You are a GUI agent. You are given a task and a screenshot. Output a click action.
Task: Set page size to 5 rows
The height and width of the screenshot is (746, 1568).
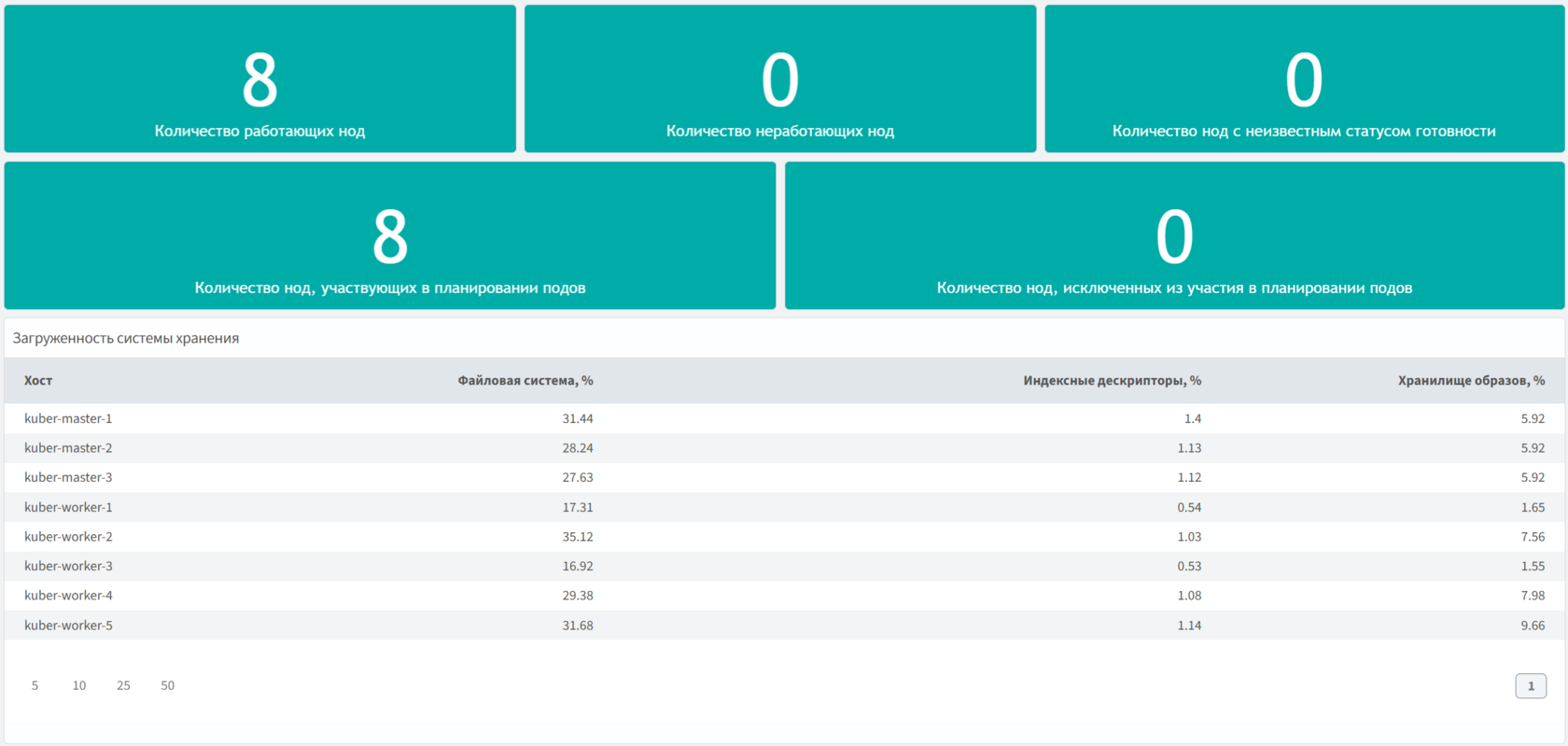(x=35, y=685)
